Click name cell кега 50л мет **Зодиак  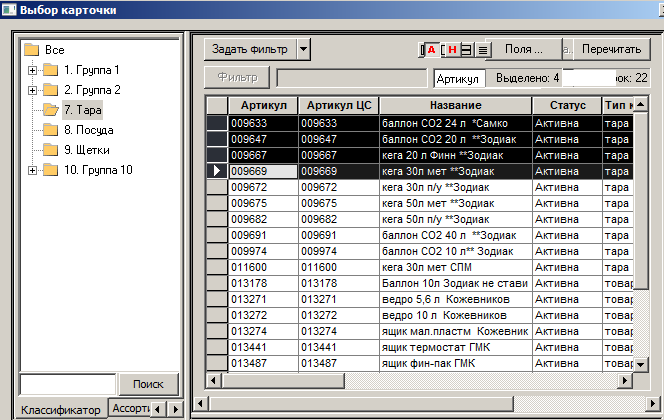456,203
